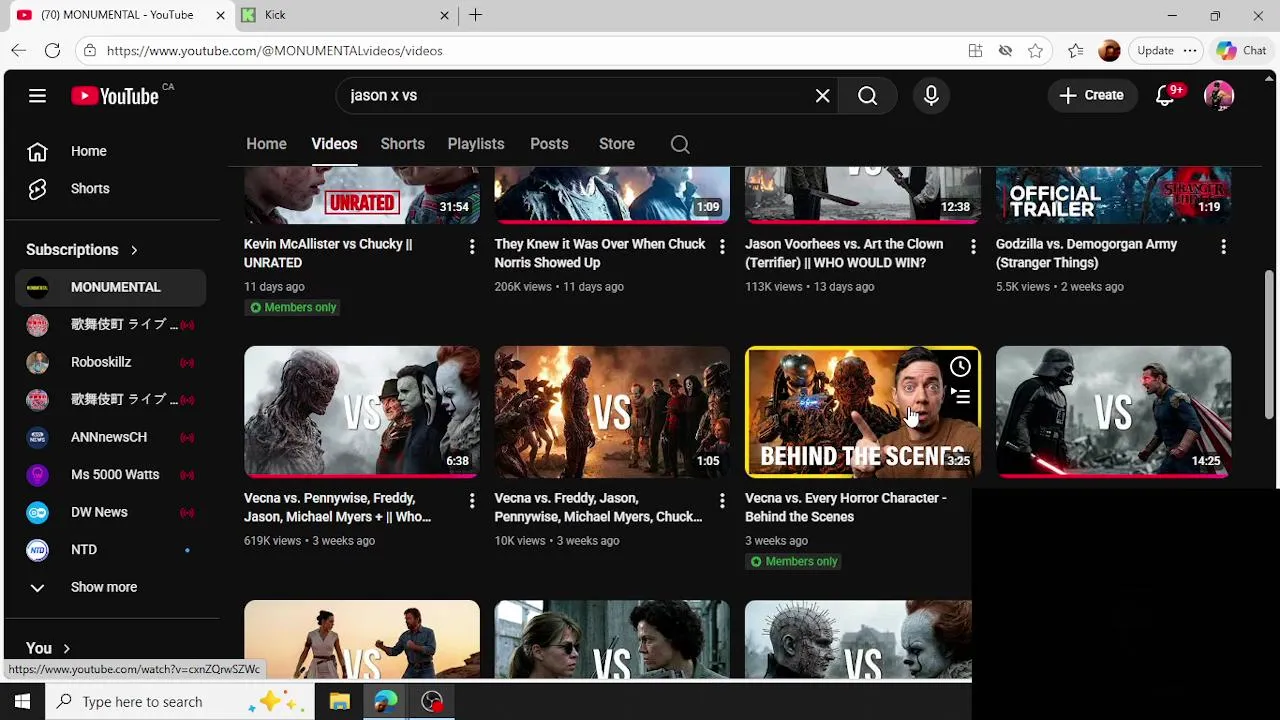This screenshot has width=1280, height=720.
Task: Refresh the browser page
Action: (53, 51)
